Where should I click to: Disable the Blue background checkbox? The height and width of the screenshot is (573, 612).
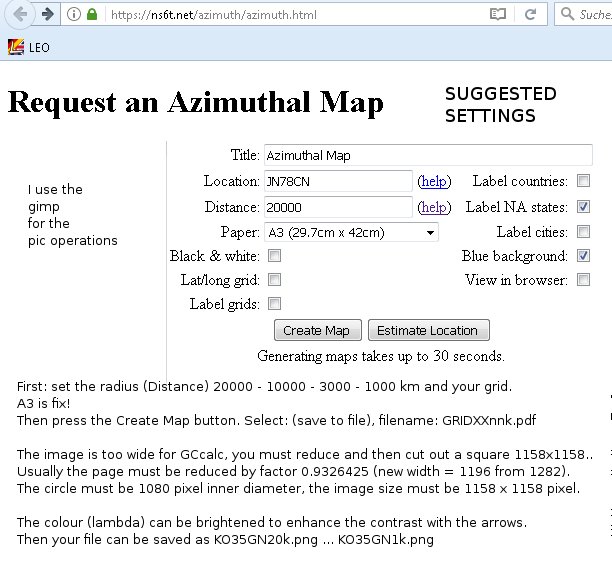click(x=583, y=256)
